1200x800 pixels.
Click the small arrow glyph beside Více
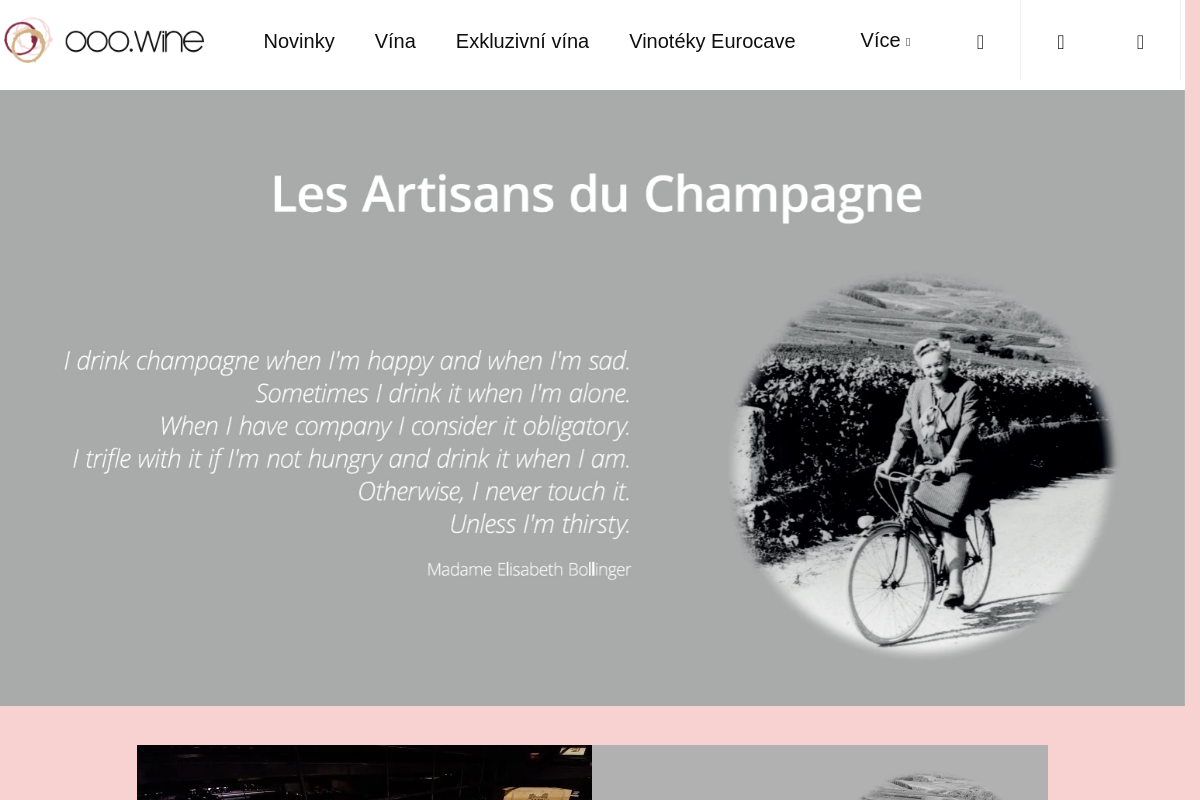pyautogui.click(x=908, y=43)
